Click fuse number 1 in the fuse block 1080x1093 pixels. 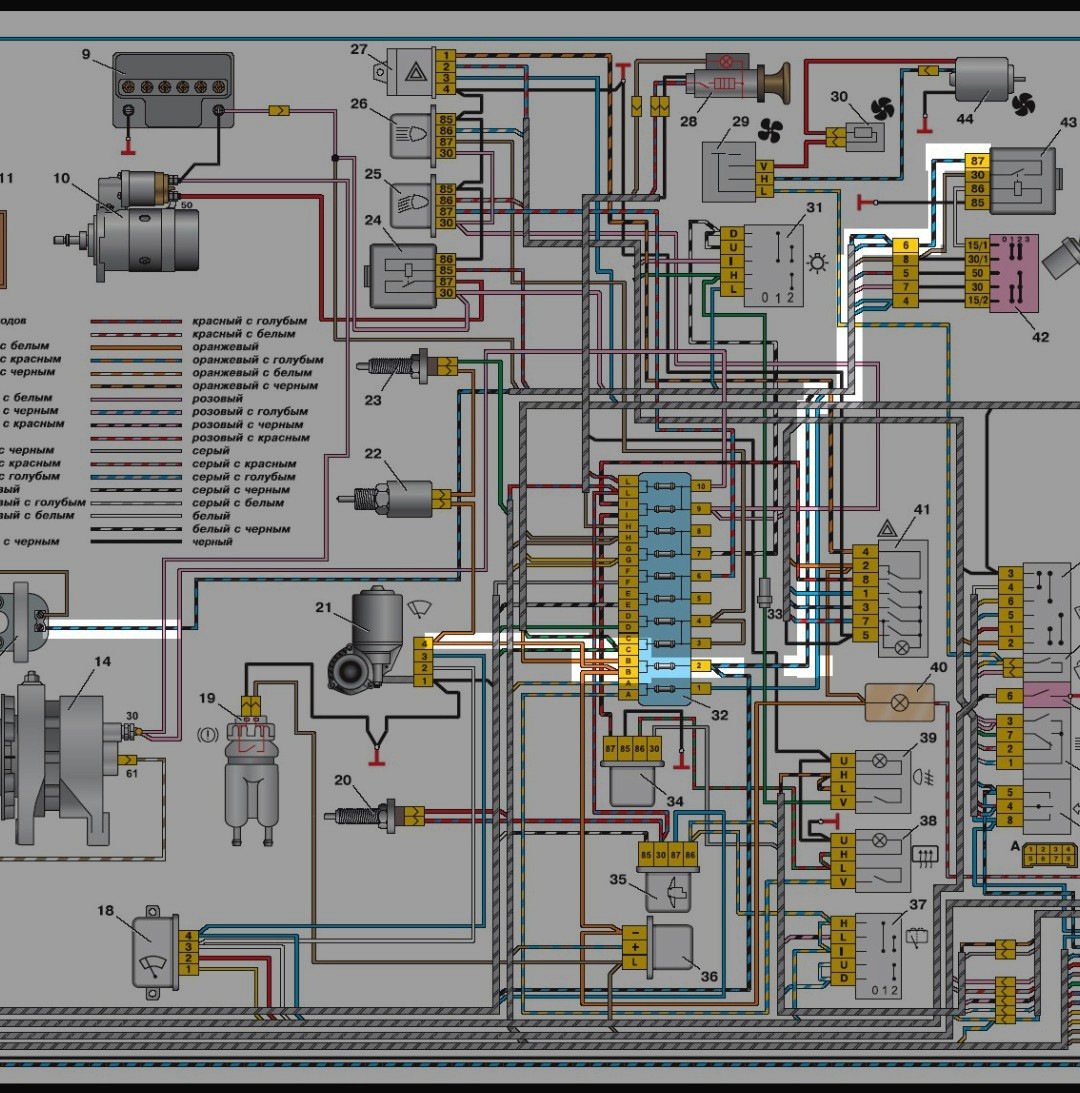pyautogui.click(x=699, y=688)
